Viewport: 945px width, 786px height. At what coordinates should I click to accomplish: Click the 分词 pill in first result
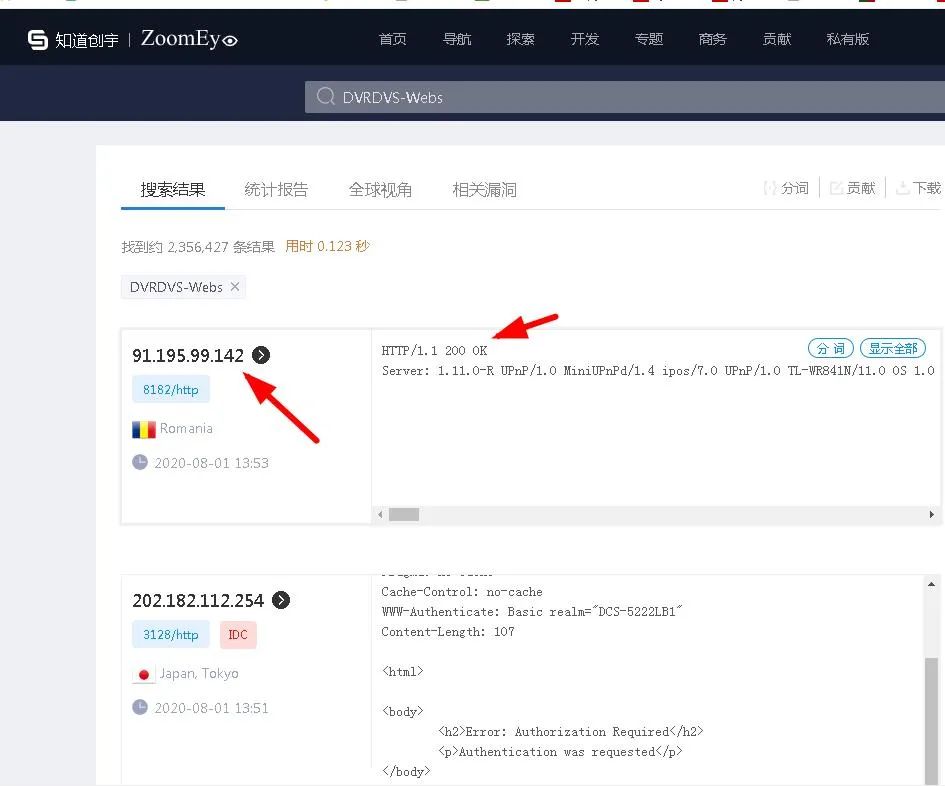(830, 348)
